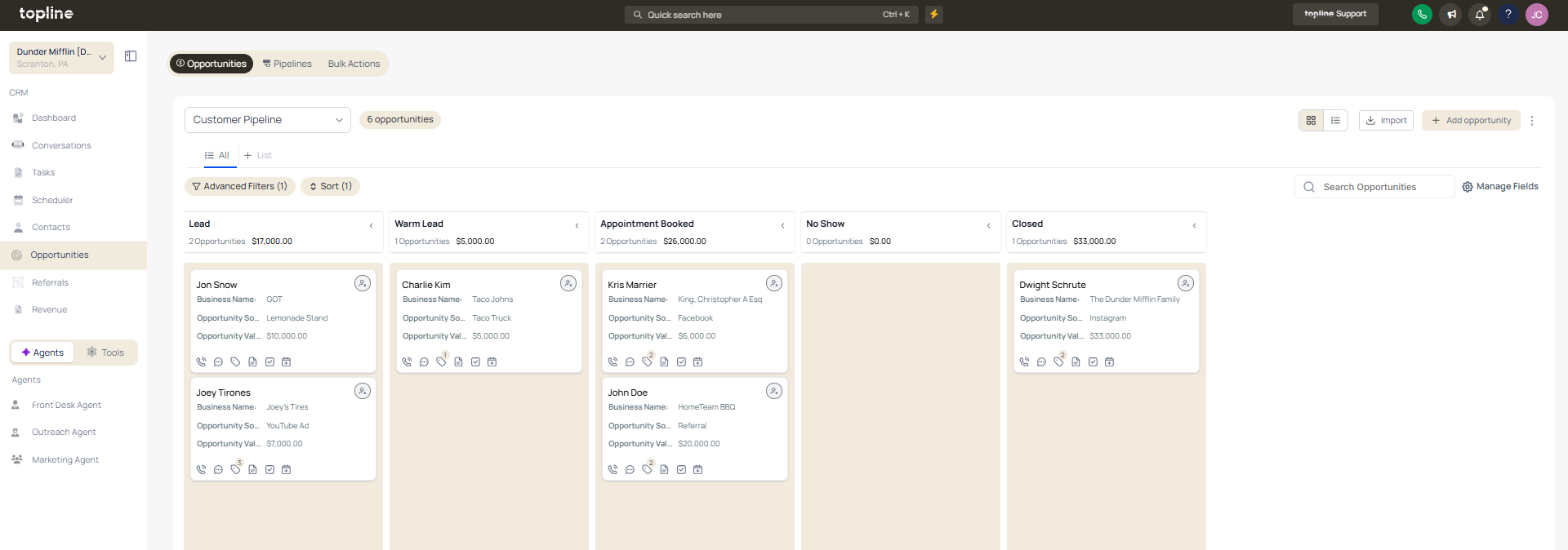1568x550 pixels.
Task: Click the call icon on John Doe card
Action: click(x=612, y=469)
